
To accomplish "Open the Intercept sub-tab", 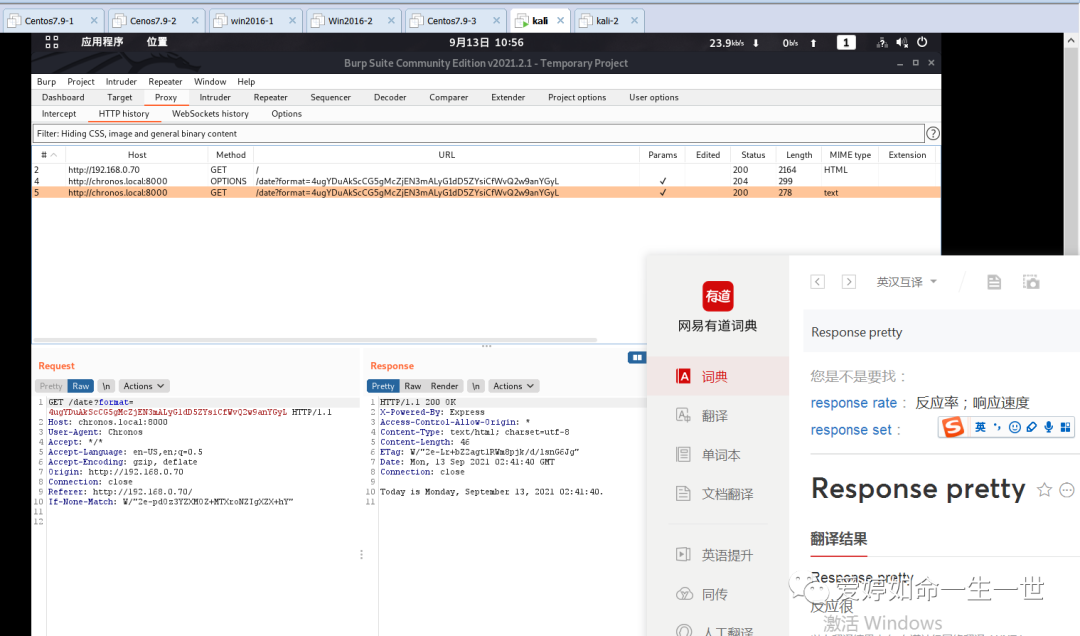I will [59, 114].
